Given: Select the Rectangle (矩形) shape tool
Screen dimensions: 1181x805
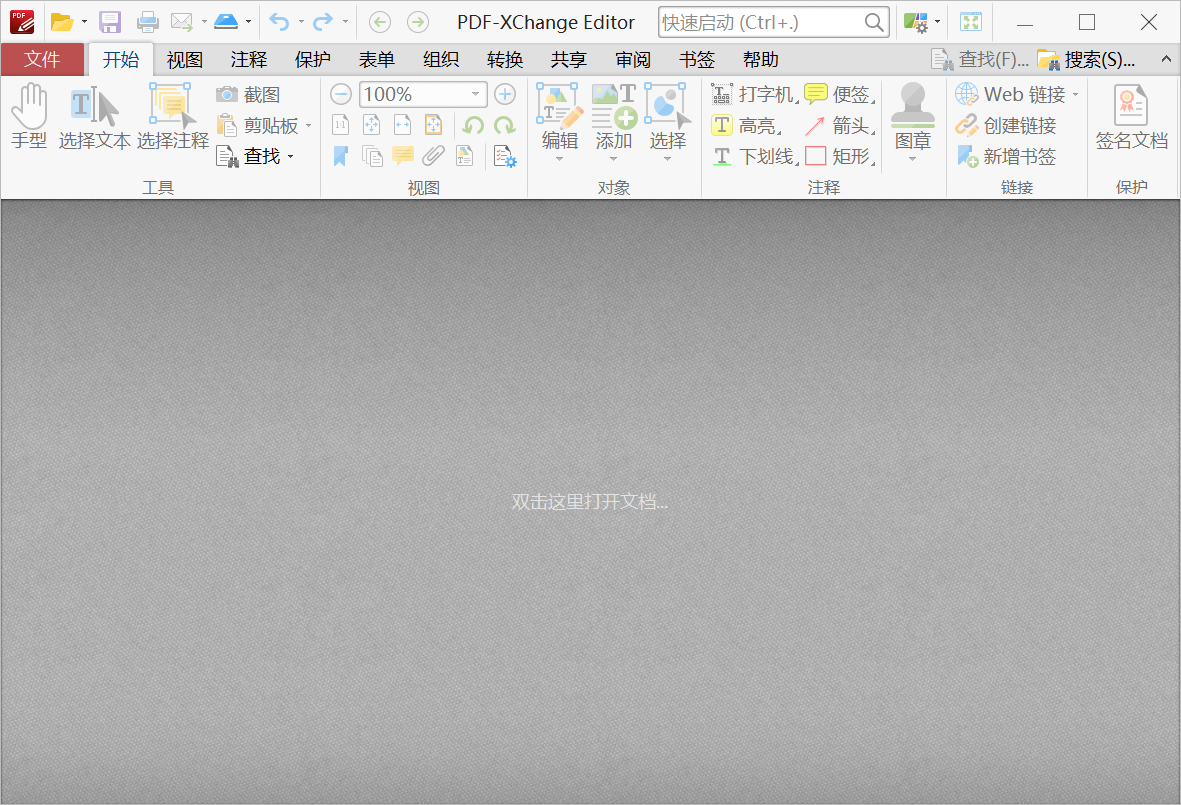Looking at the screenshot, I should pyautogui.click(x=839, y=157).
